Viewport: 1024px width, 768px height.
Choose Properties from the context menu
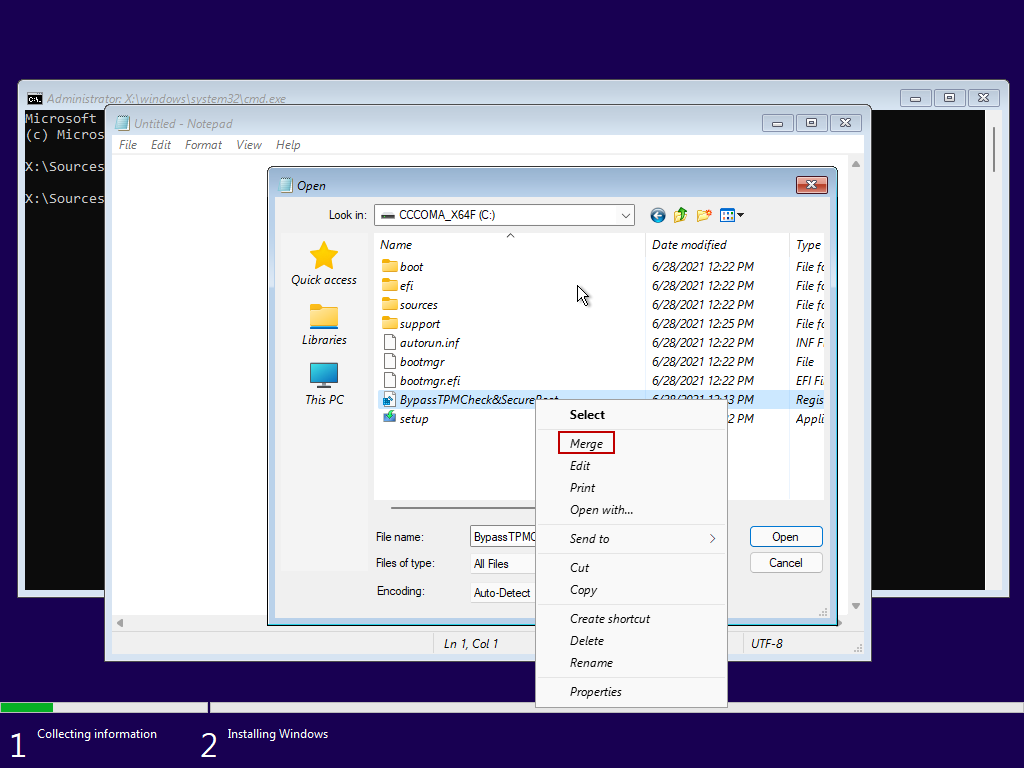click(x=596, y=692)
